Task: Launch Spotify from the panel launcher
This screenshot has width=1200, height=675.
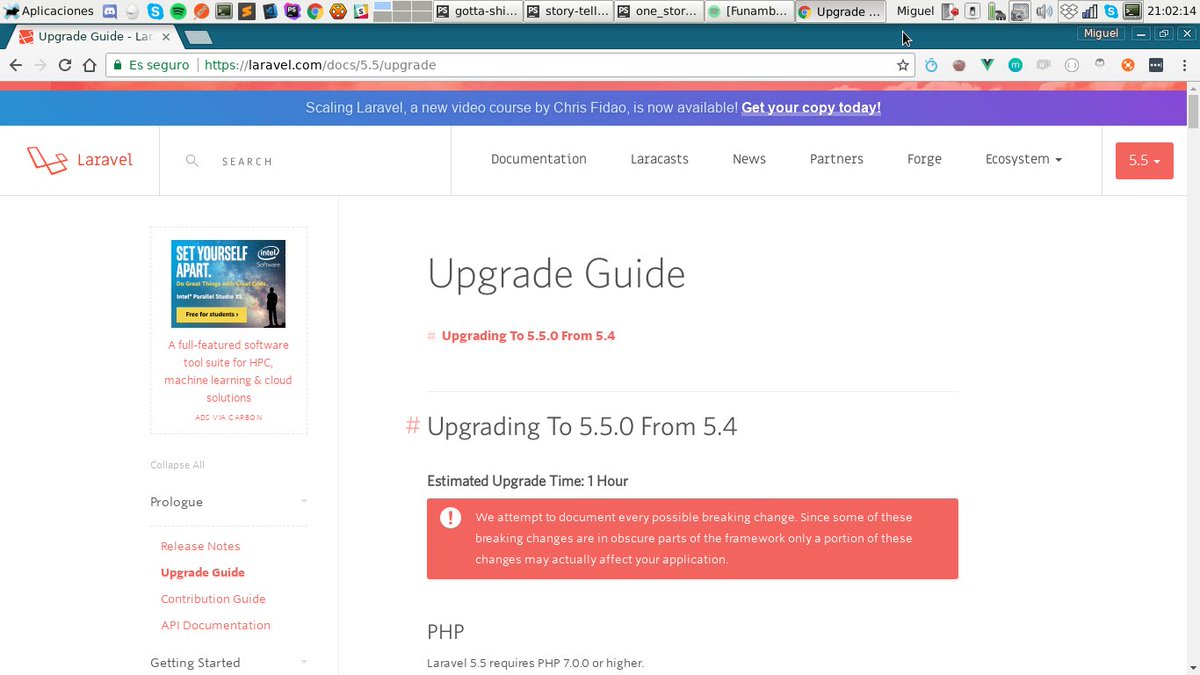Action: [x=178, y=11]
